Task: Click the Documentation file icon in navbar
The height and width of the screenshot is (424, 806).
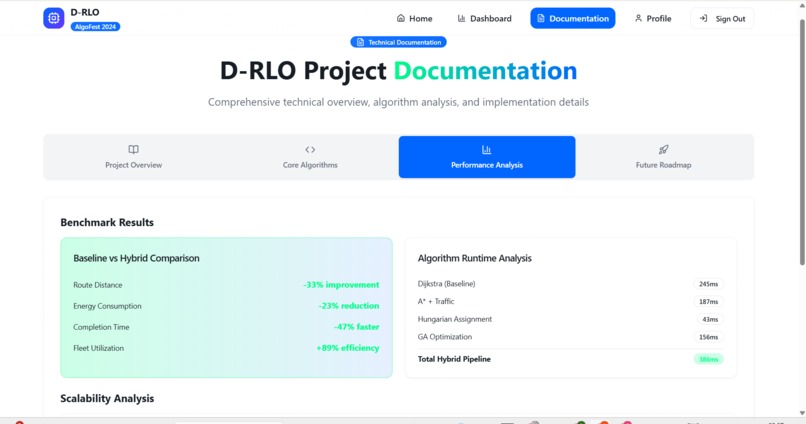Action: [540, 19]
